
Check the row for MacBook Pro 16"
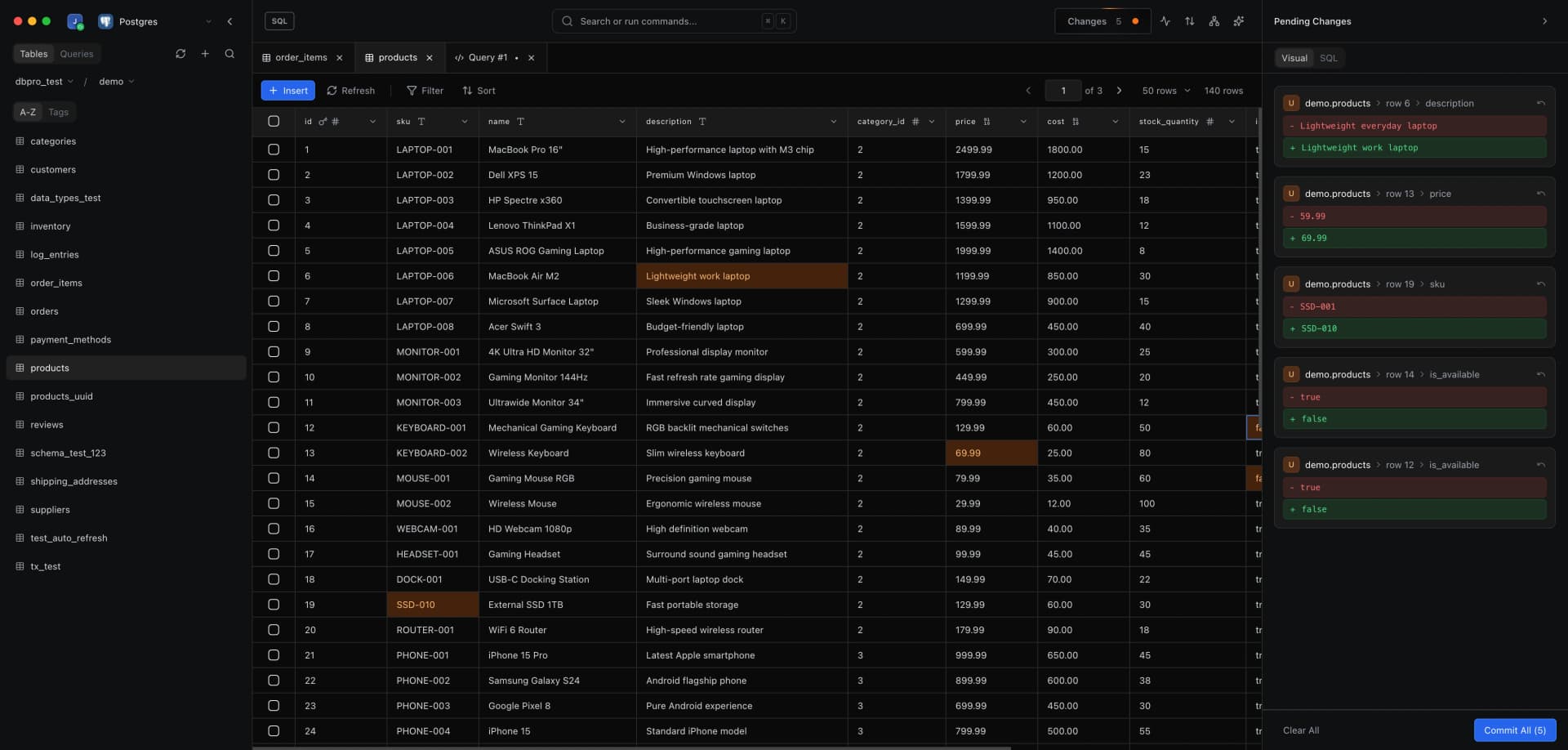274,150
